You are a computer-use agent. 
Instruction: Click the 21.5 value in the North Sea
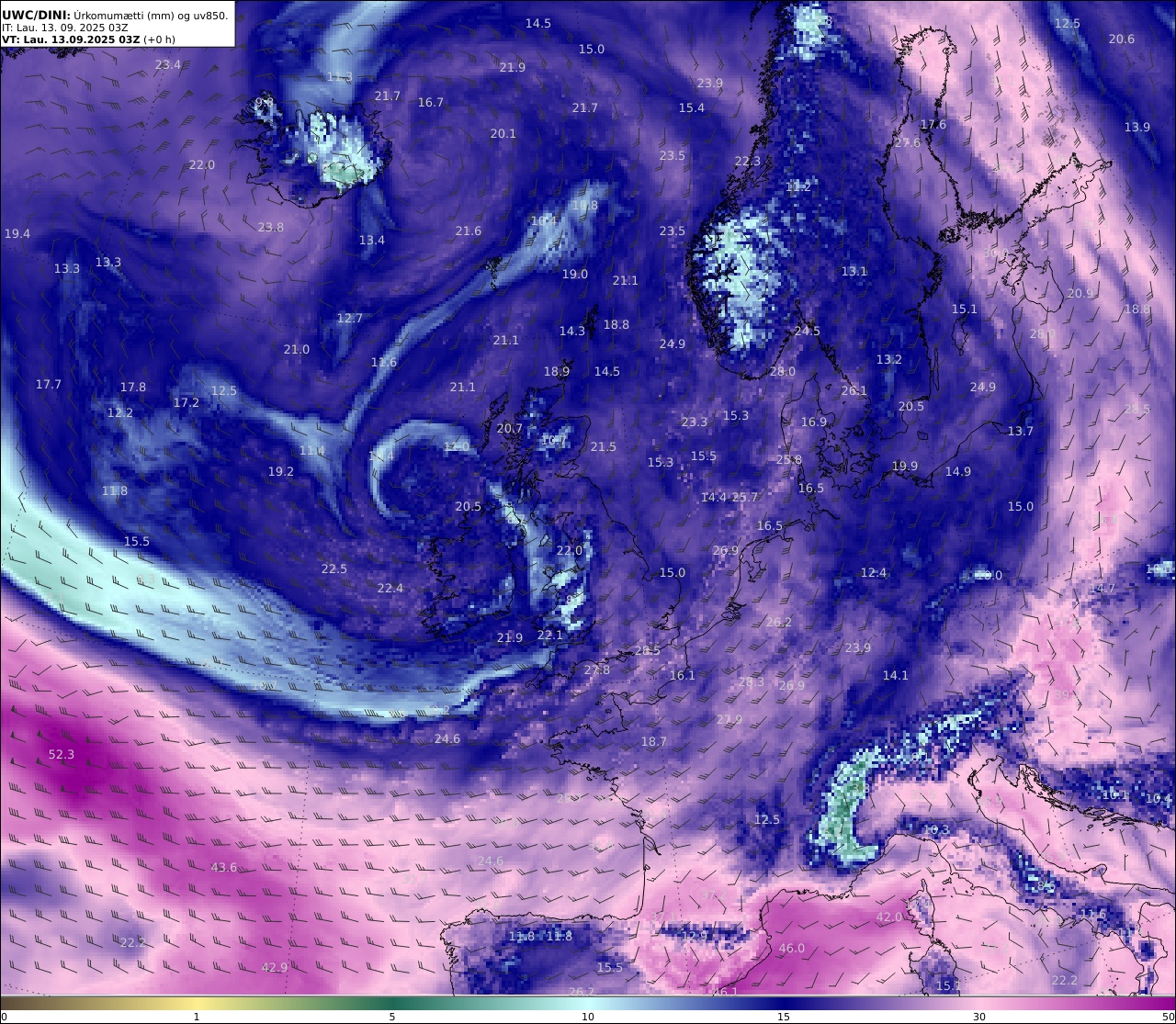pyautogui.click(x=604, y=446)
